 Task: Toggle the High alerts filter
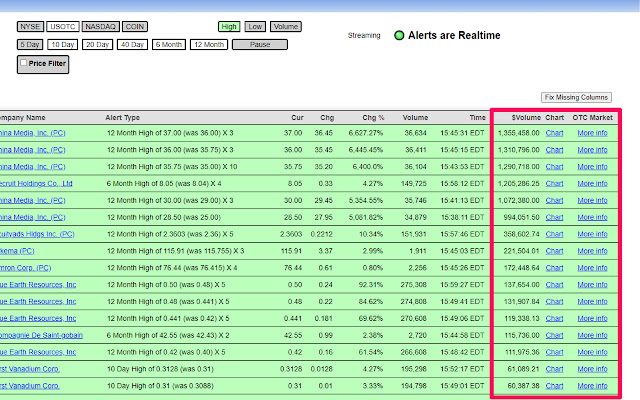click(x=229, y=27)
